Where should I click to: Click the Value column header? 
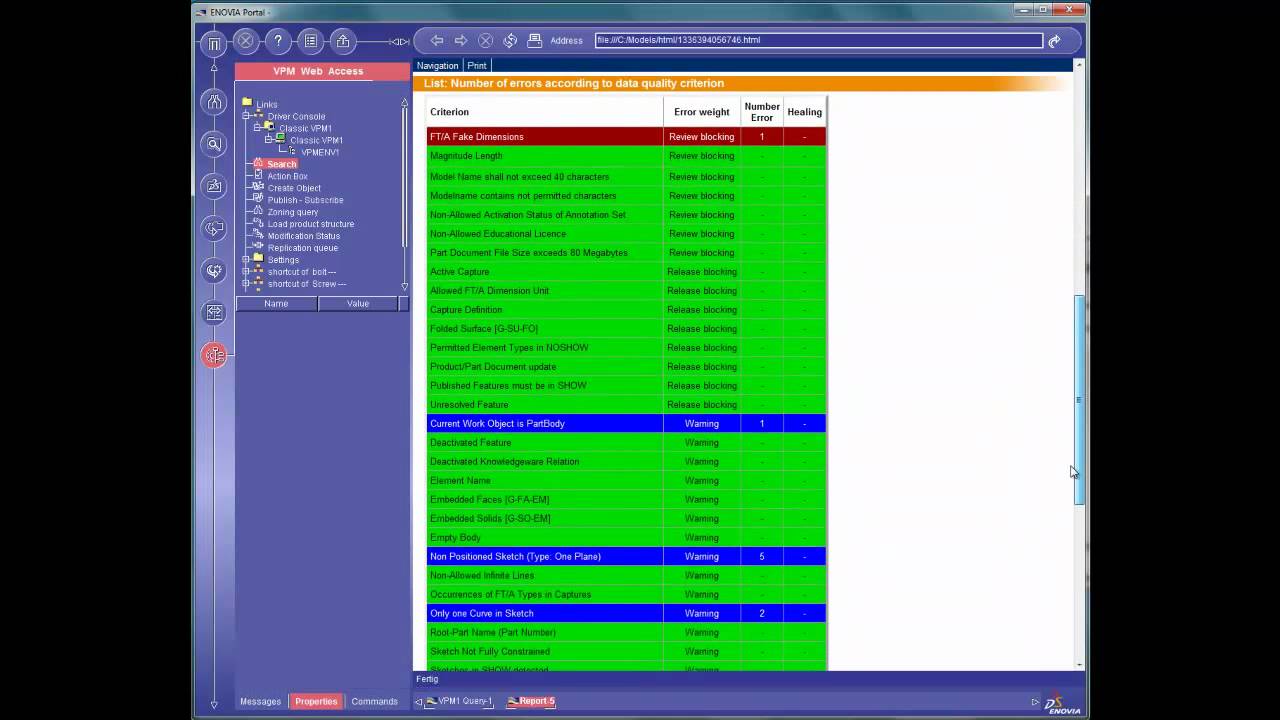pyautogui.click(x=358, y=303)
